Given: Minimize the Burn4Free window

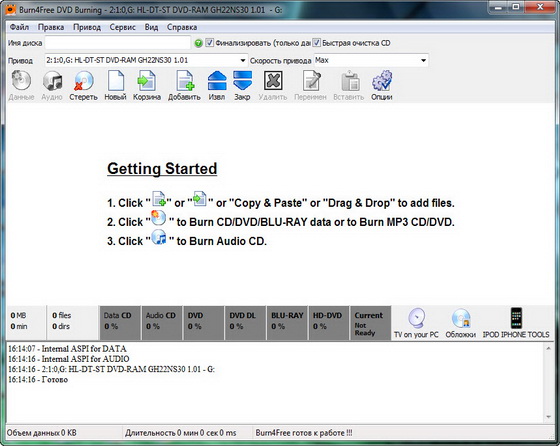Looking at the screenshot, I should [x=499, y=7].
